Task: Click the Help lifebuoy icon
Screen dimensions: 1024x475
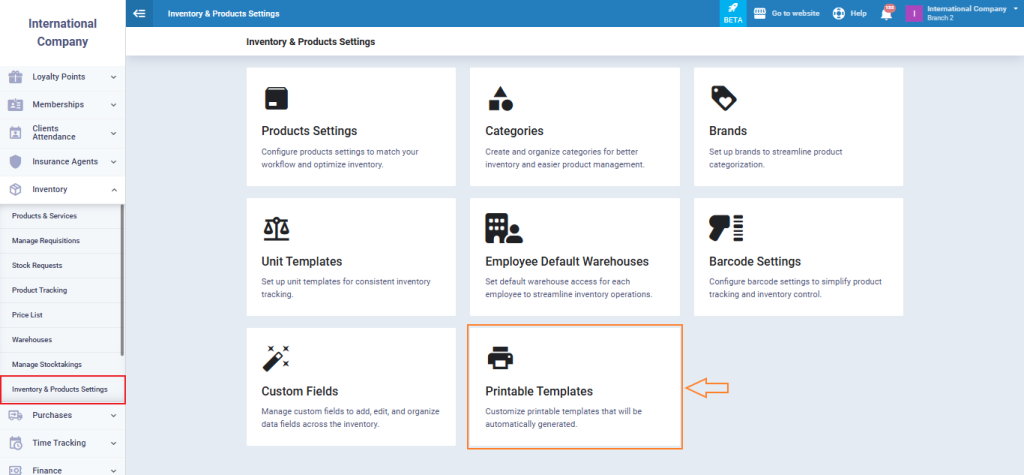Action: point(839,14)
